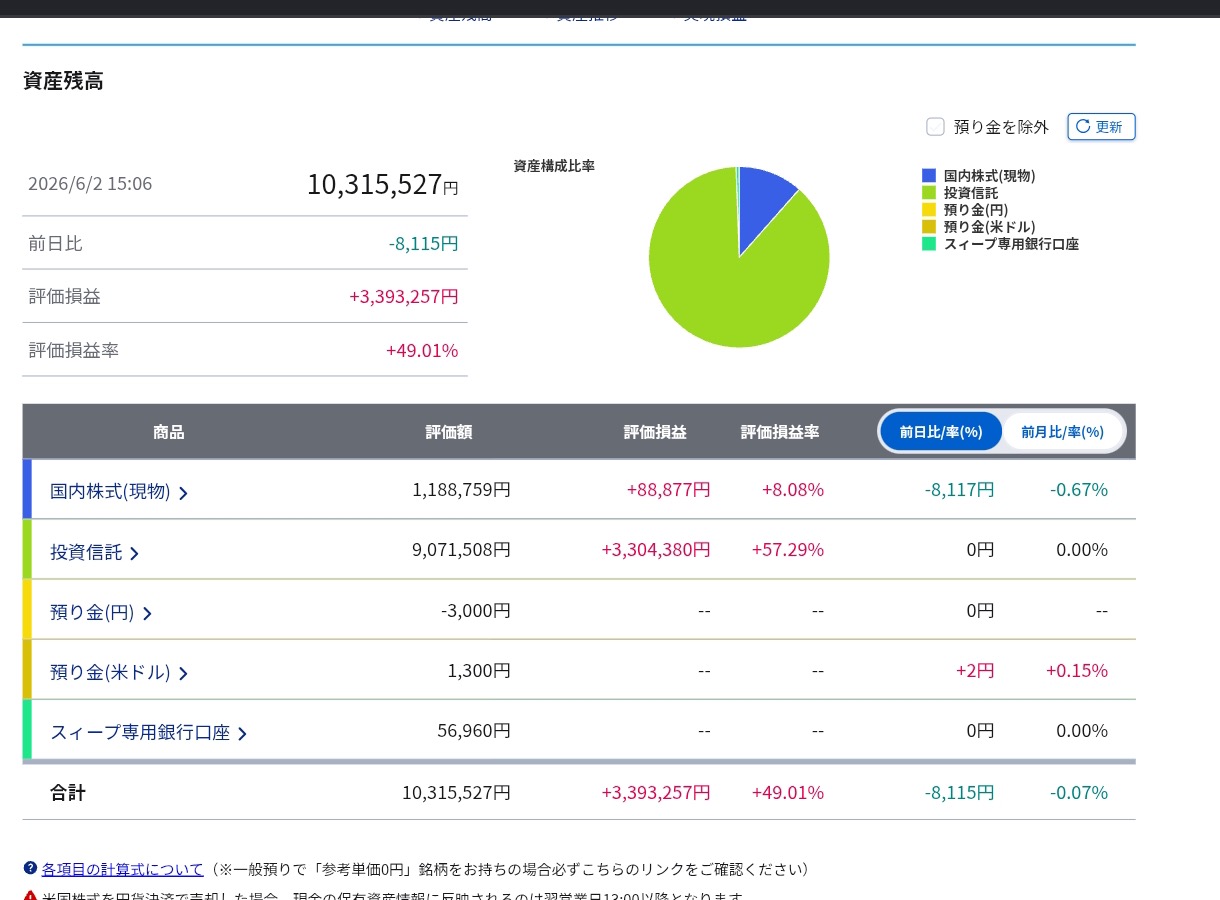Screen dimensions: 1220x900
Task: Open the 投資信託 row link
Action: (x=86, y=551)
